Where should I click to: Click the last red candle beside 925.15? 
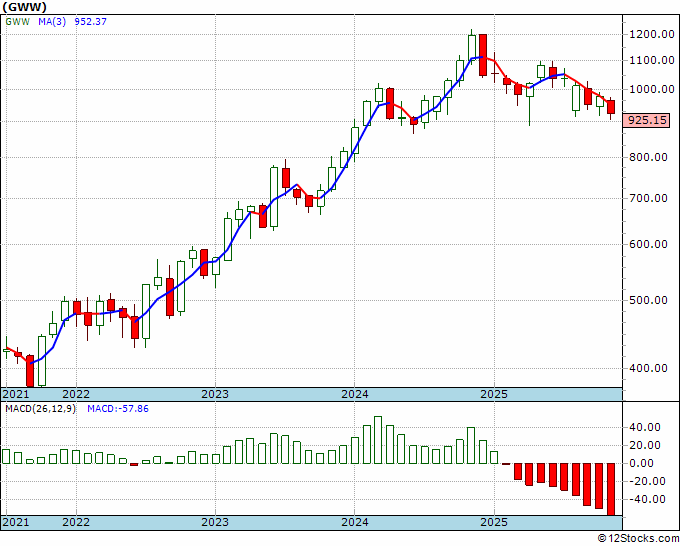(611, 107)
